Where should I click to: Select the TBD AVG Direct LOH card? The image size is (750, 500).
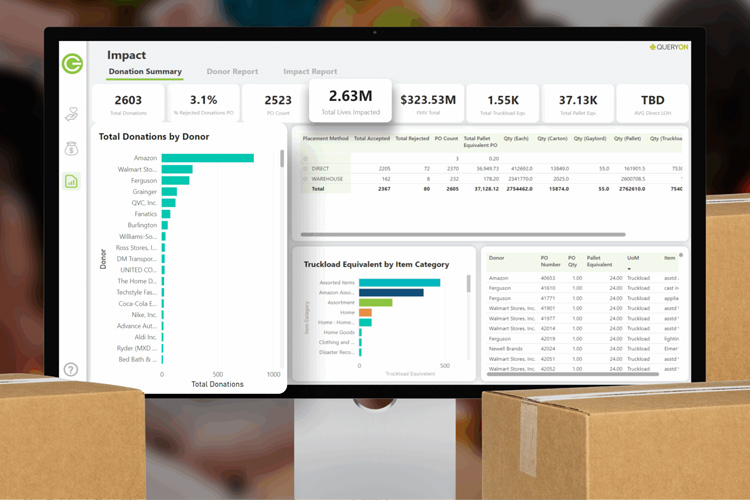pos(652,103)
